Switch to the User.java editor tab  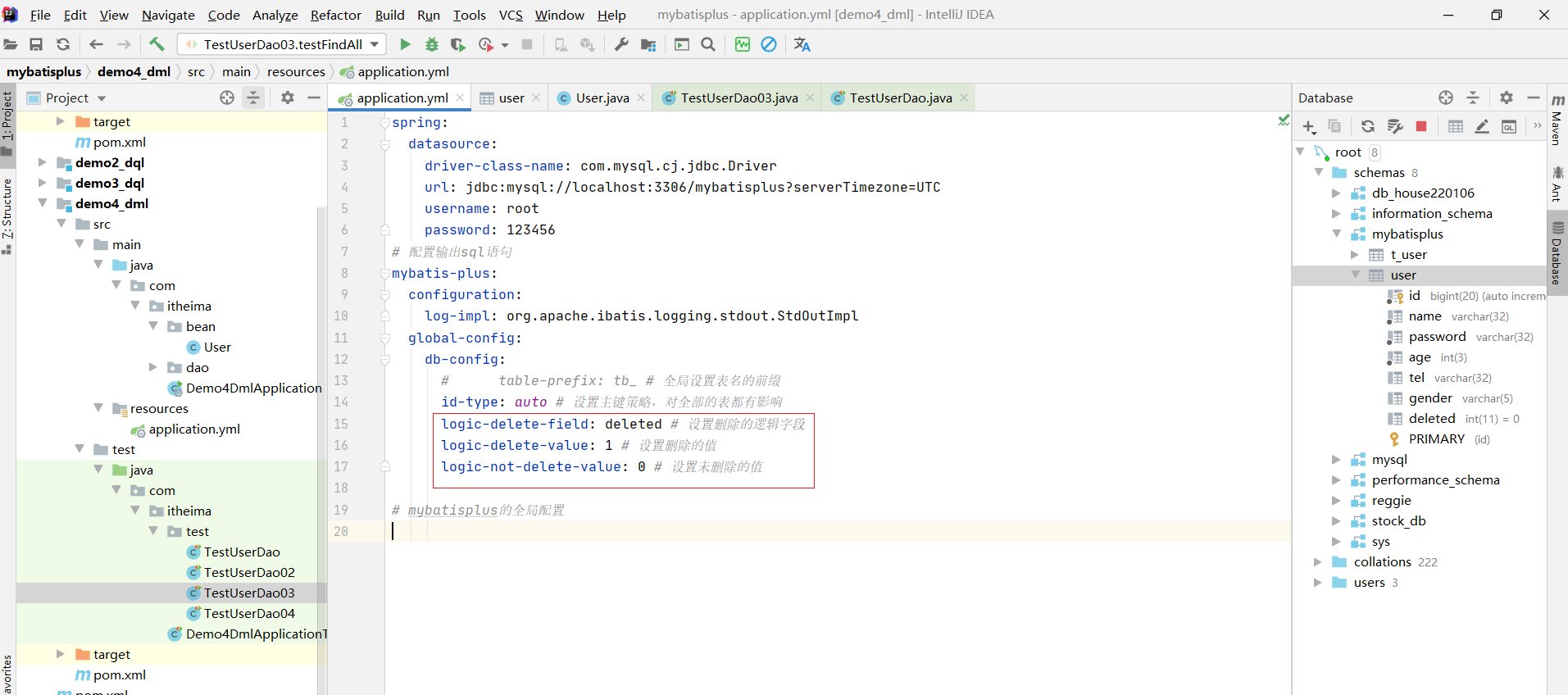point(602,98)
